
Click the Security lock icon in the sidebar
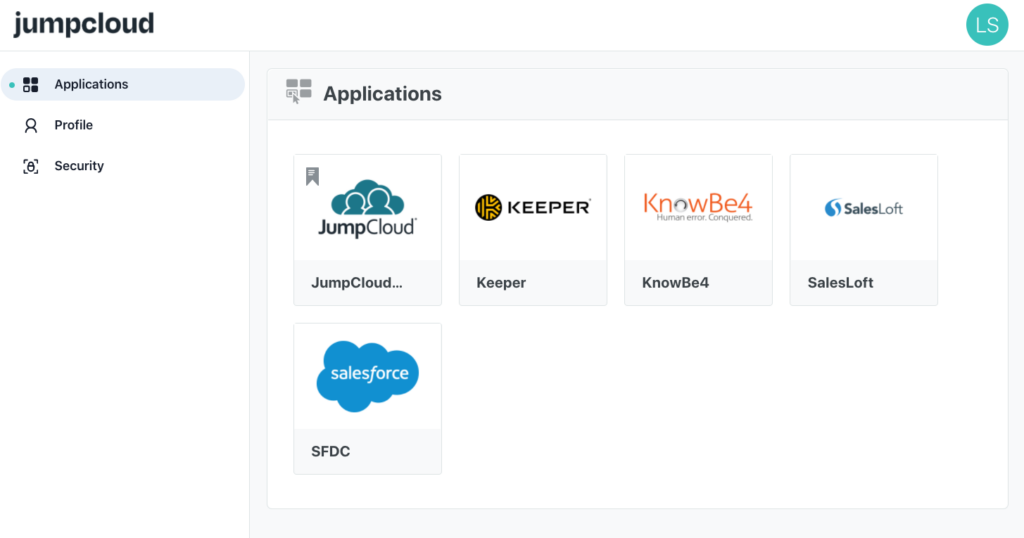click(31, 167)
